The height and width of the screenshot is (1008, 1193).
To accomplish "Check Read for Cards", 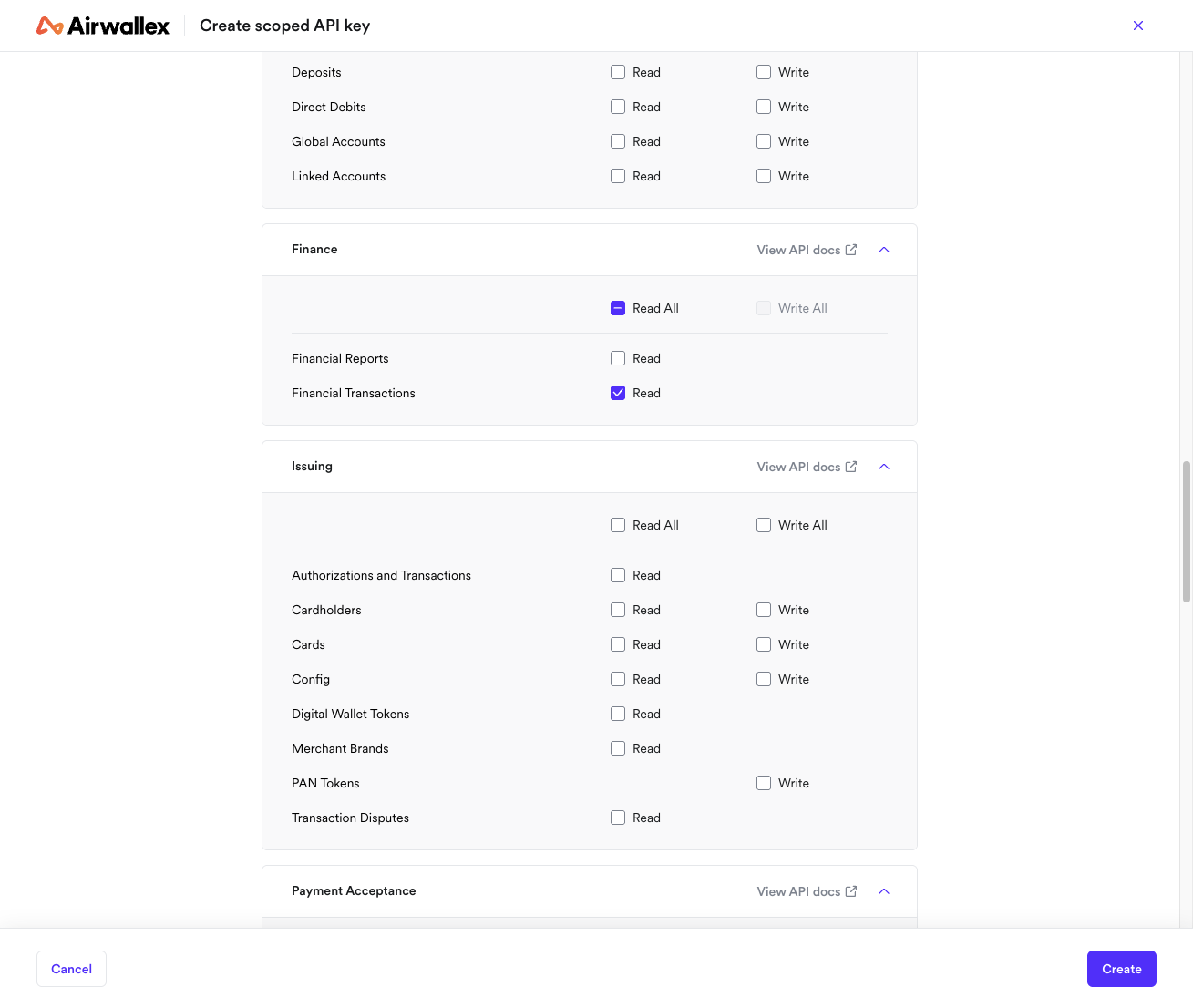I will 618,644.
